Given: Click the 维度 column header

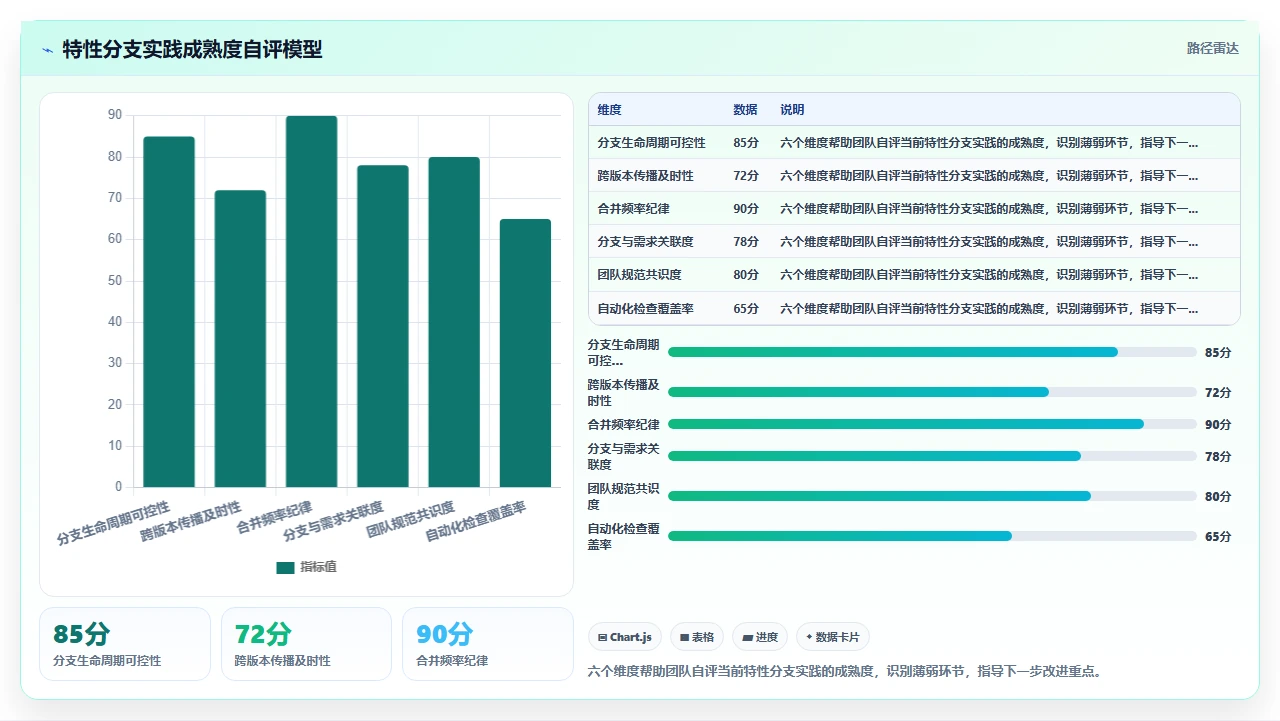Looking at the screenshot, I should pos(609,110).
